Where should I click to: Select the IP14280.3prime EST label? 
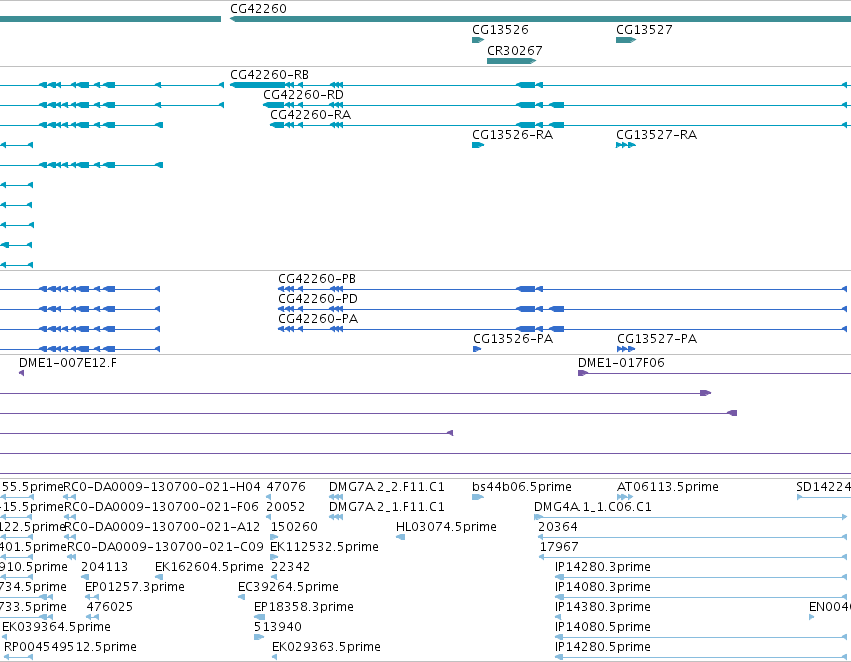602,567
